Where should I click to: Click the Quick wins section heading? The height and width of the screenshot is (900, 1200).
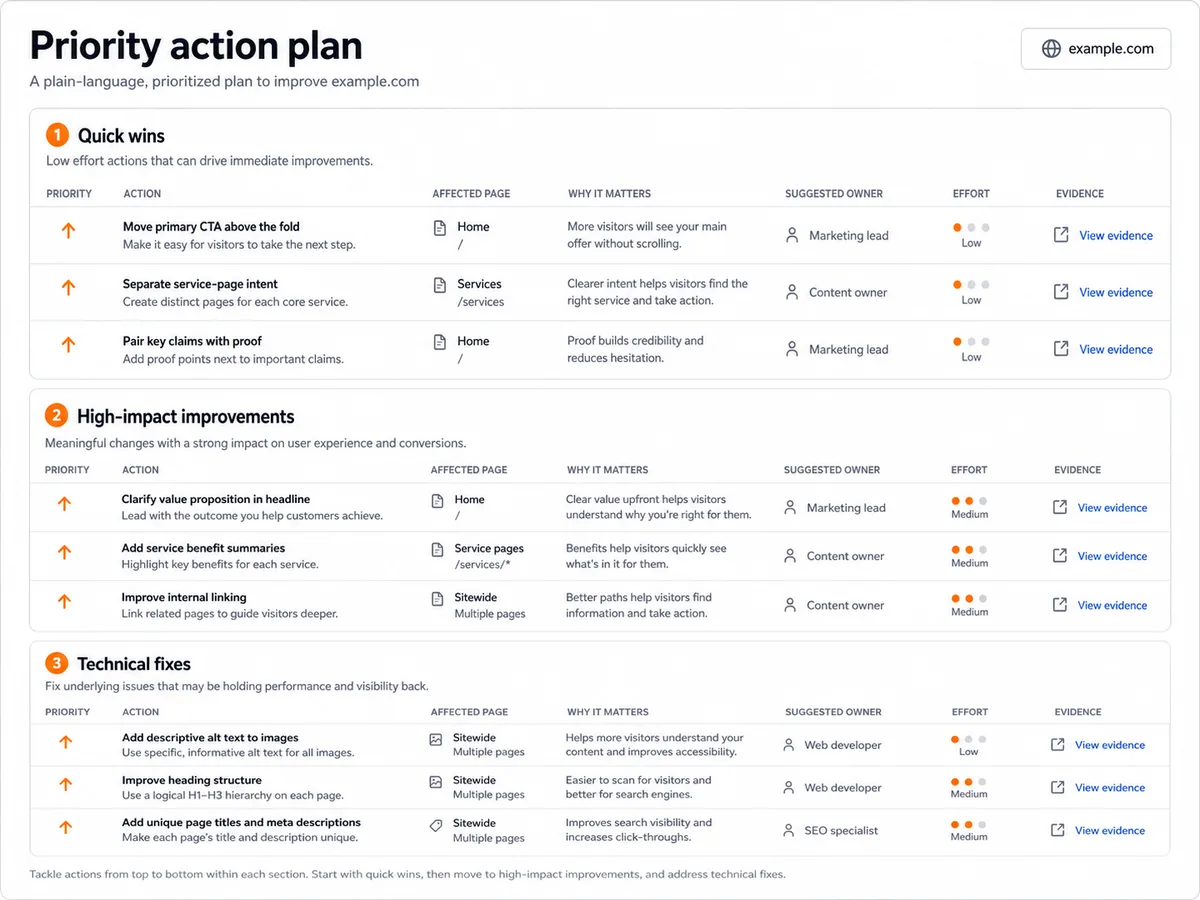click(x=121, y=136)
